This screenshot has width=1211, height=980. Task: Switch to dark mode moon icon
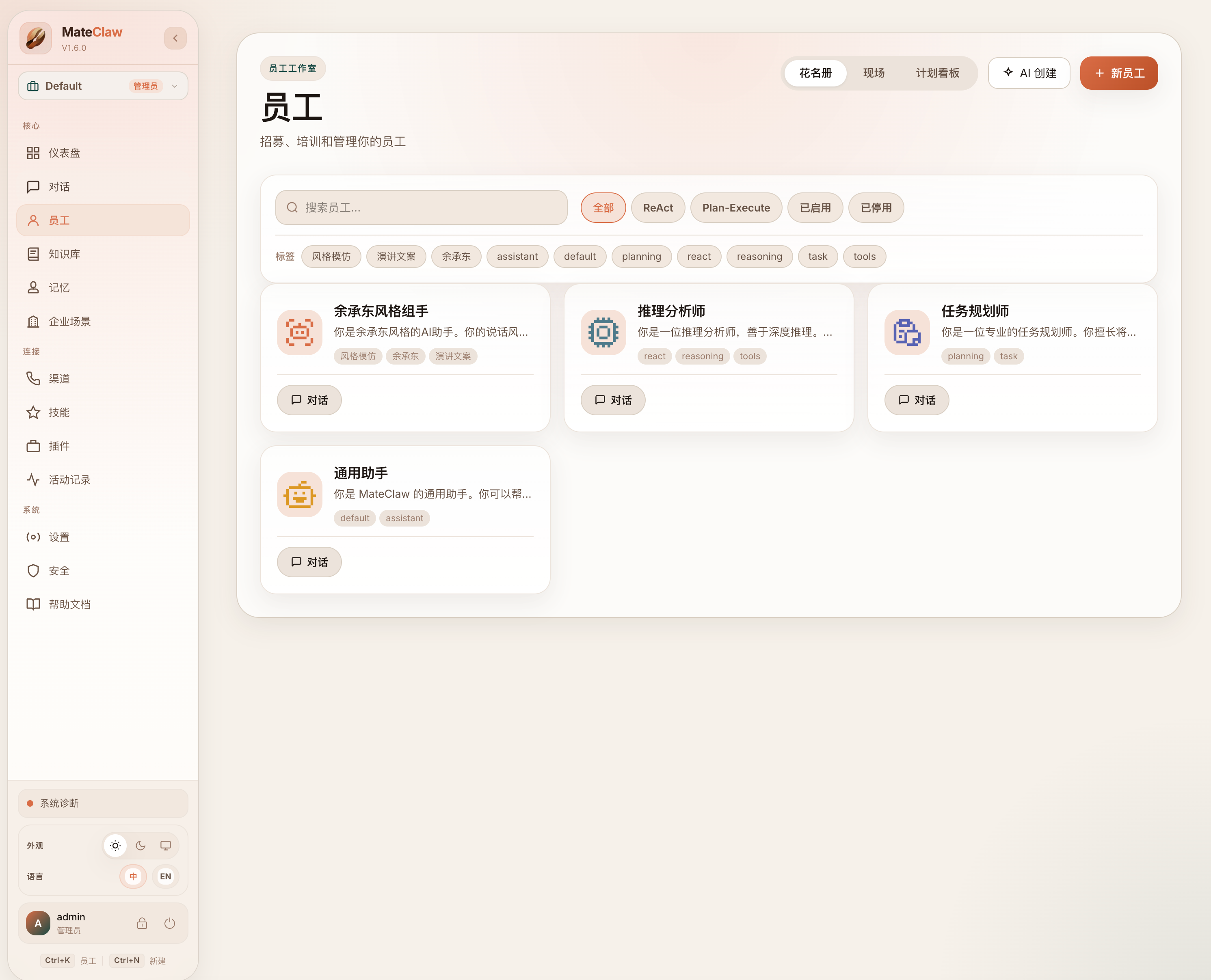[x=141, y=846]
